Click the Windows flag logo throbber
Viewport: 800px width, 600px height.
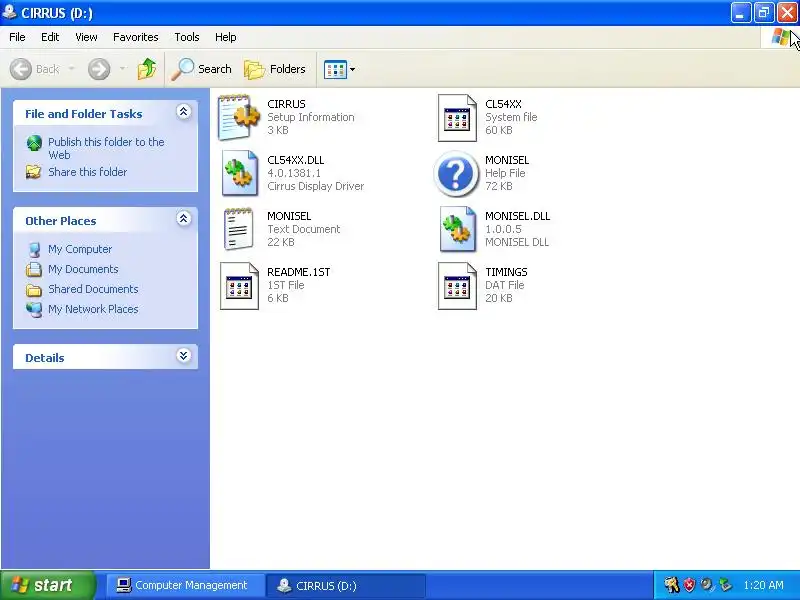point(780,37)
